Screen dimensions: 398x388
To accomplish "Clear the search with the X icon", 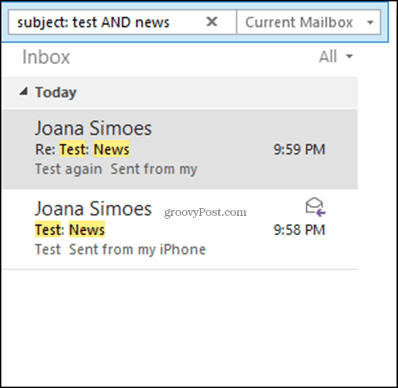I will tap(212, 22).
